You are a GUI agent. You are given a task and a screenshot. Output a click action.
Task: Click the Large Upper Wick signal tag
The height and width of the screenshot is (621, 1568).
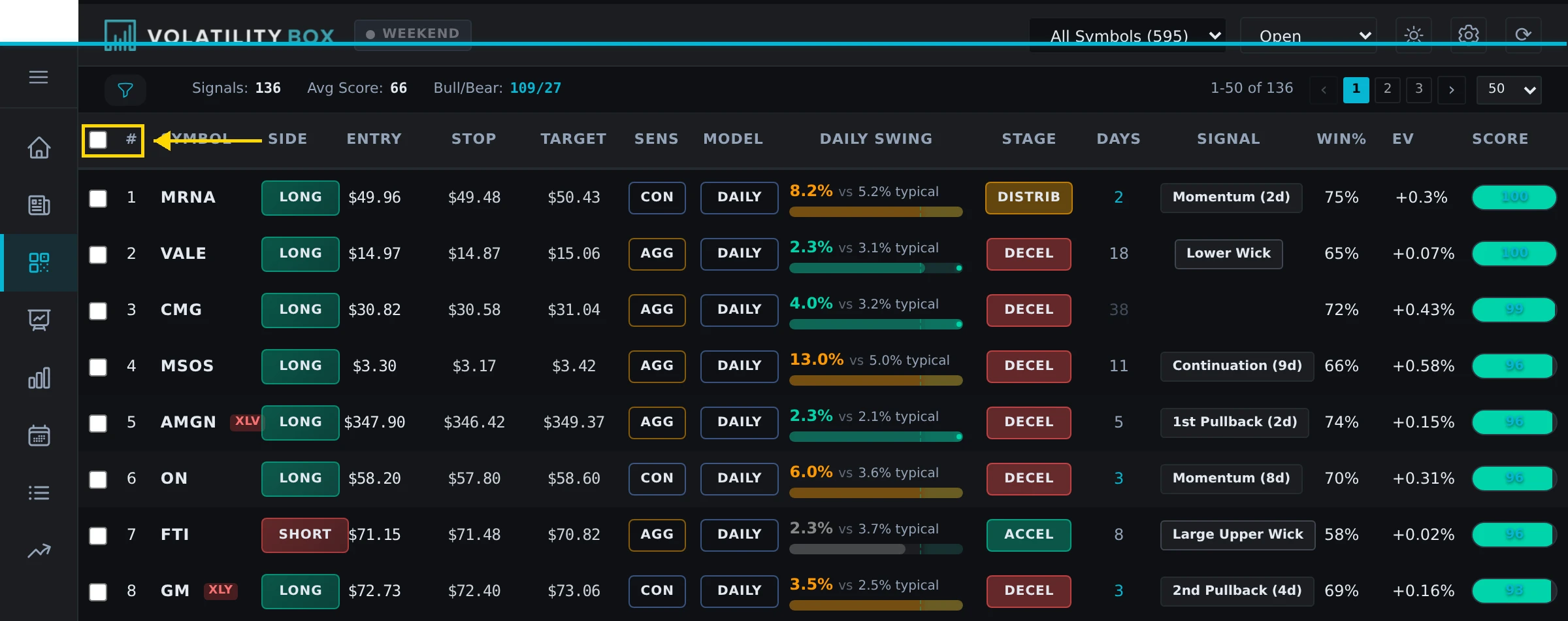[1237, 535]
